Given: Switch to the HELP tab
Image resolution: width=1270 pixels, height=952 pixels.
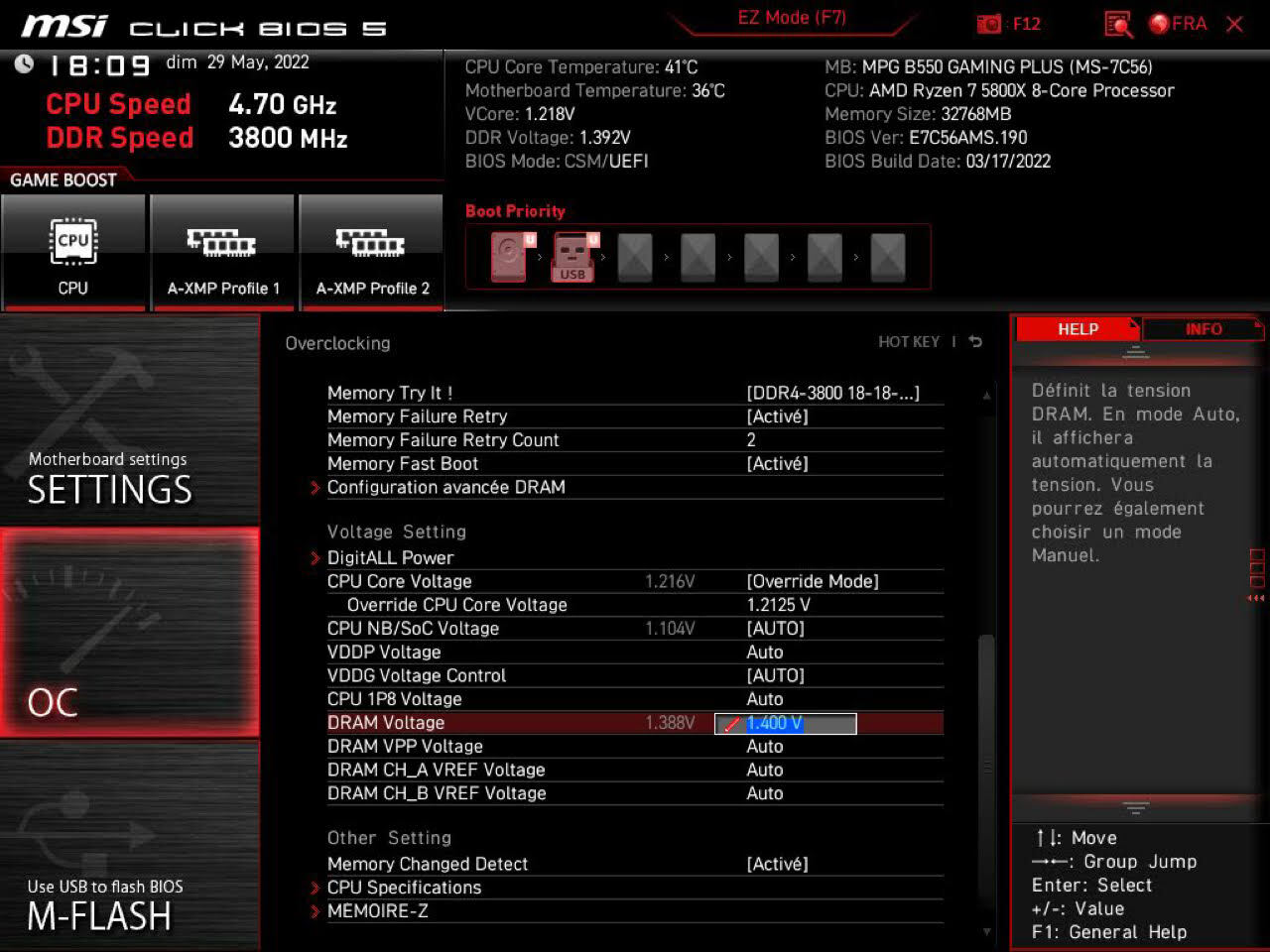Looking at the screenshot, I should pos(1078,329).
